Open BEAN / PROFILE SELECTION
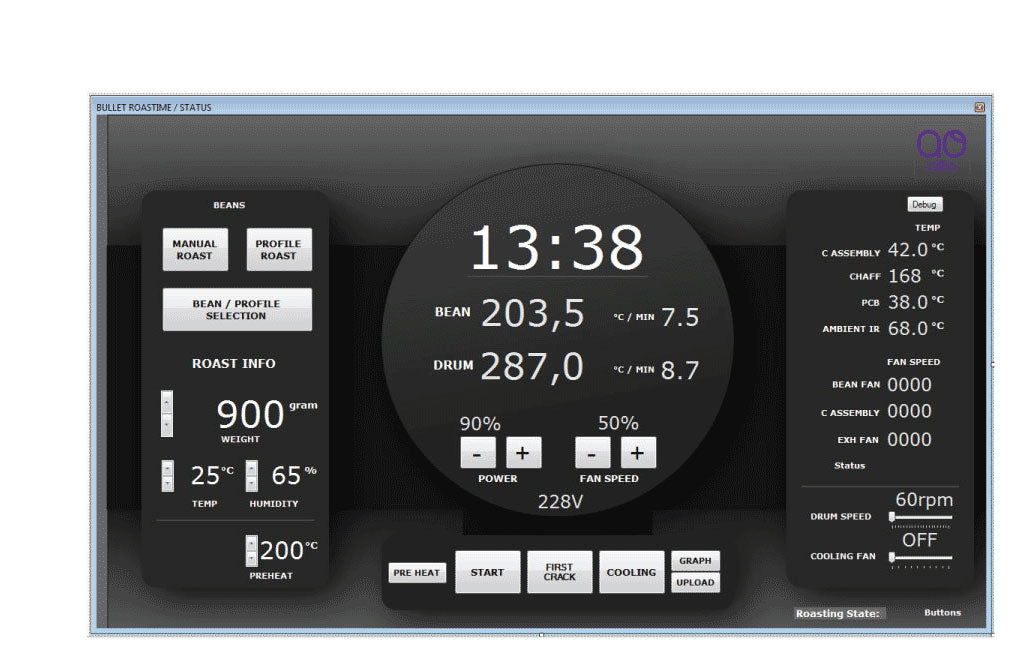This screenshot has height=664, width=1024. (x=237, y=310)
